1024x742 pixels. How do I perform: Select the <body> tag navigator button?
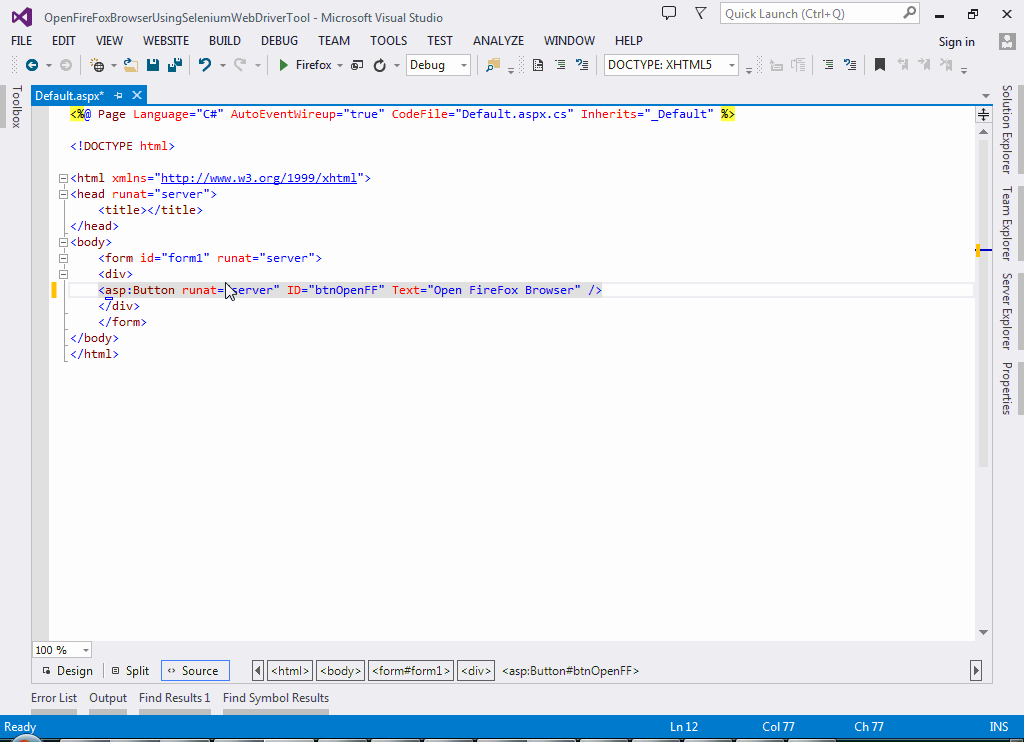[x=340, y=671]
